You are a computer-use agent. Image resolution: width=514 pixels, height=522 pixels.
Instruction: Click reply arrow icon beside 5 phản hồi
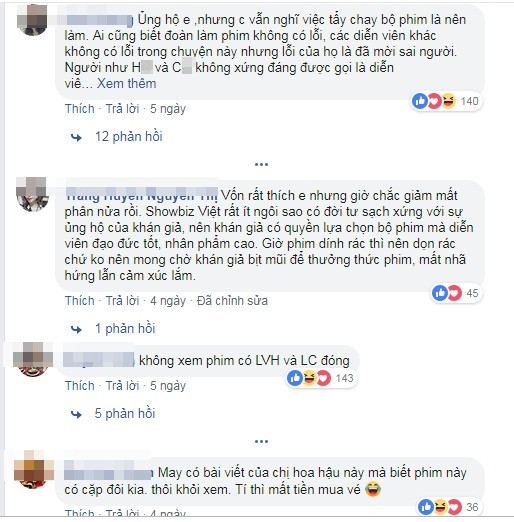click(76, 414)
